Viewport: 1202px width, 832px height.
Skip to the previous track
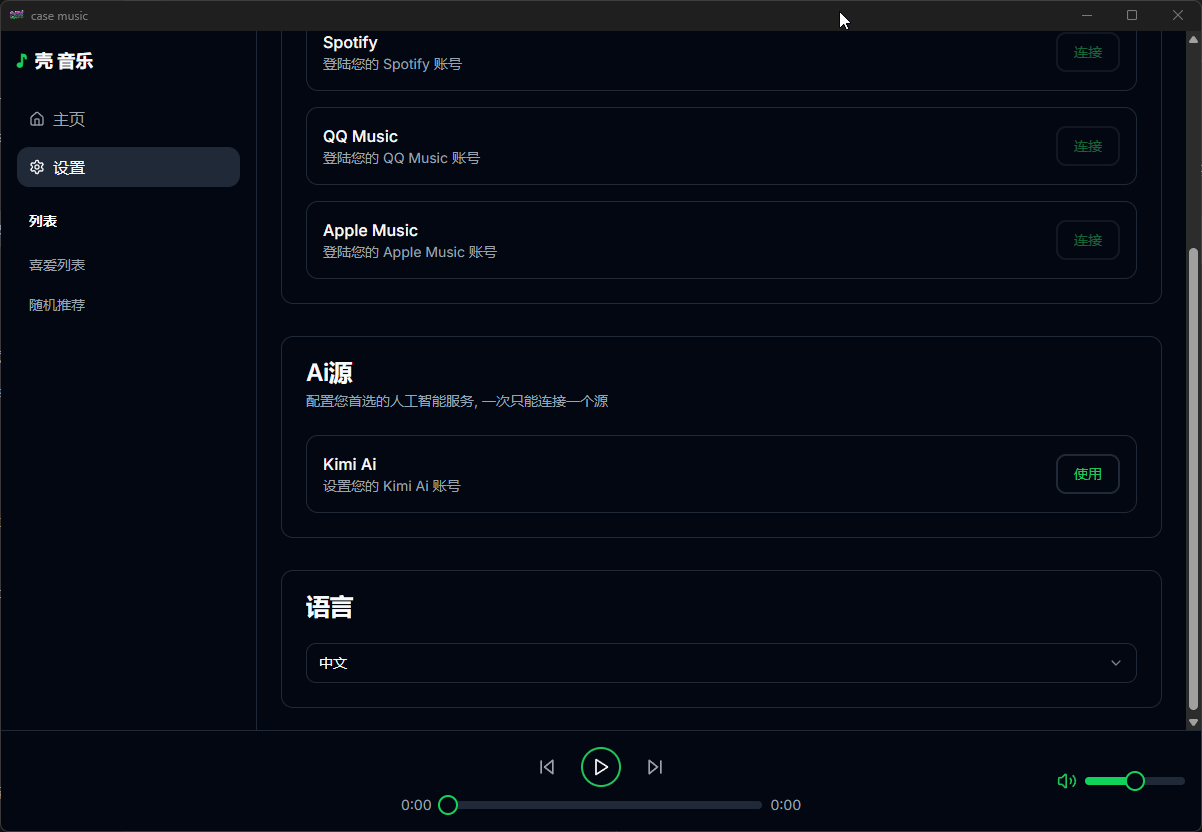click(547, 767)
